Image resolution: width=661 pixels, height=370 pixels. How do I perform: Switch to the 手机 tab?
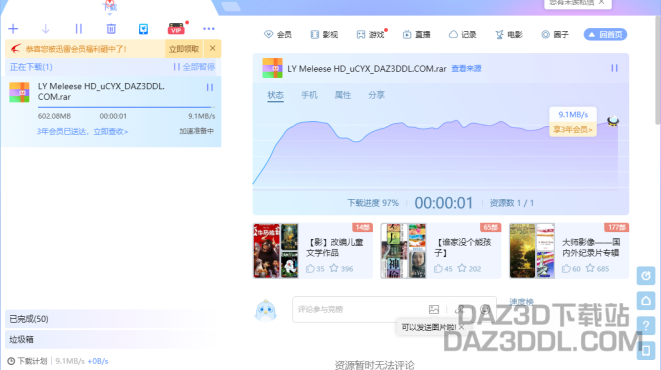pos(309,95)
